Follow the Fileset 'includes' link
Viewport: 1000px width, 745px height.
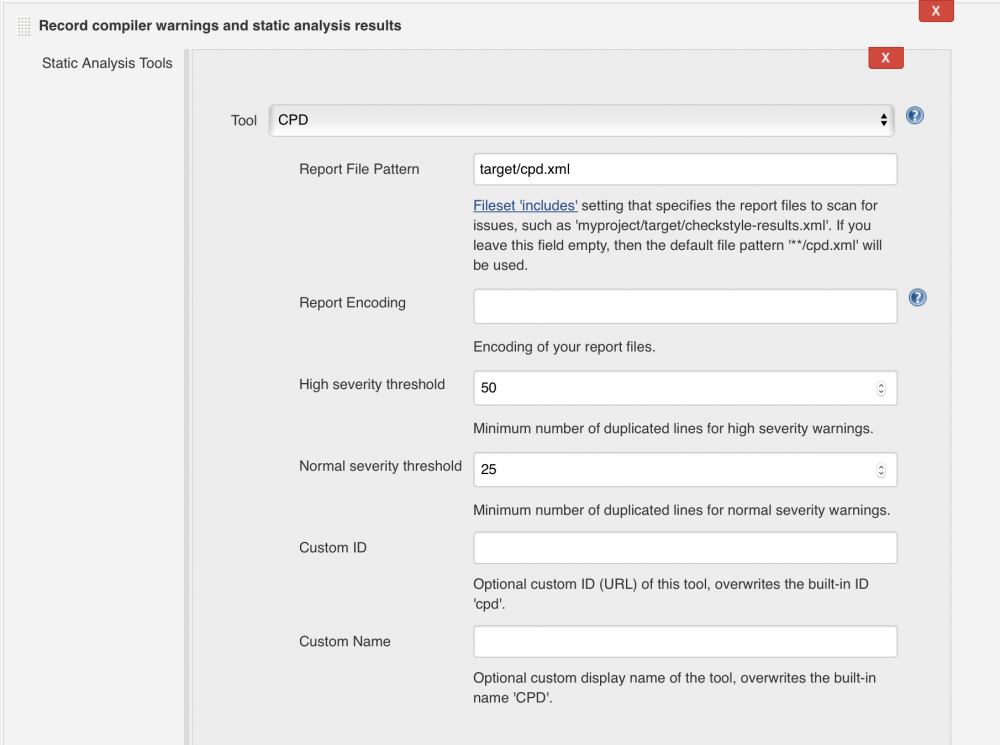(x=524, y=205)
